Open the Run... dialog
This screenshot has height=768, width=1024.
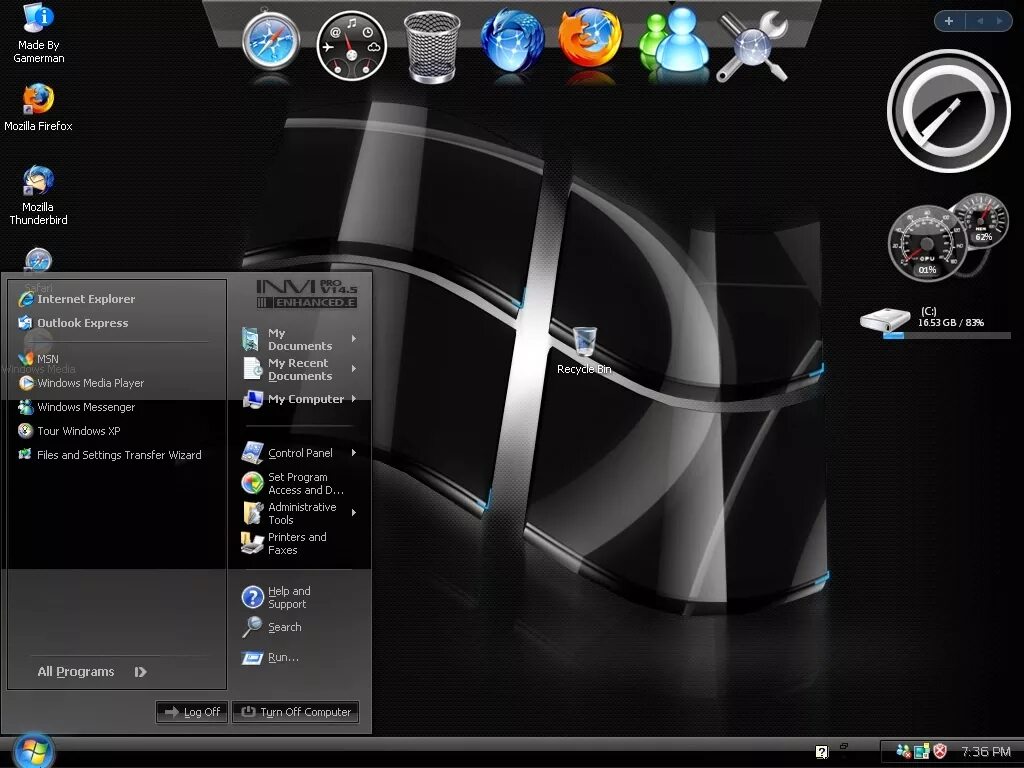(270, 657)
